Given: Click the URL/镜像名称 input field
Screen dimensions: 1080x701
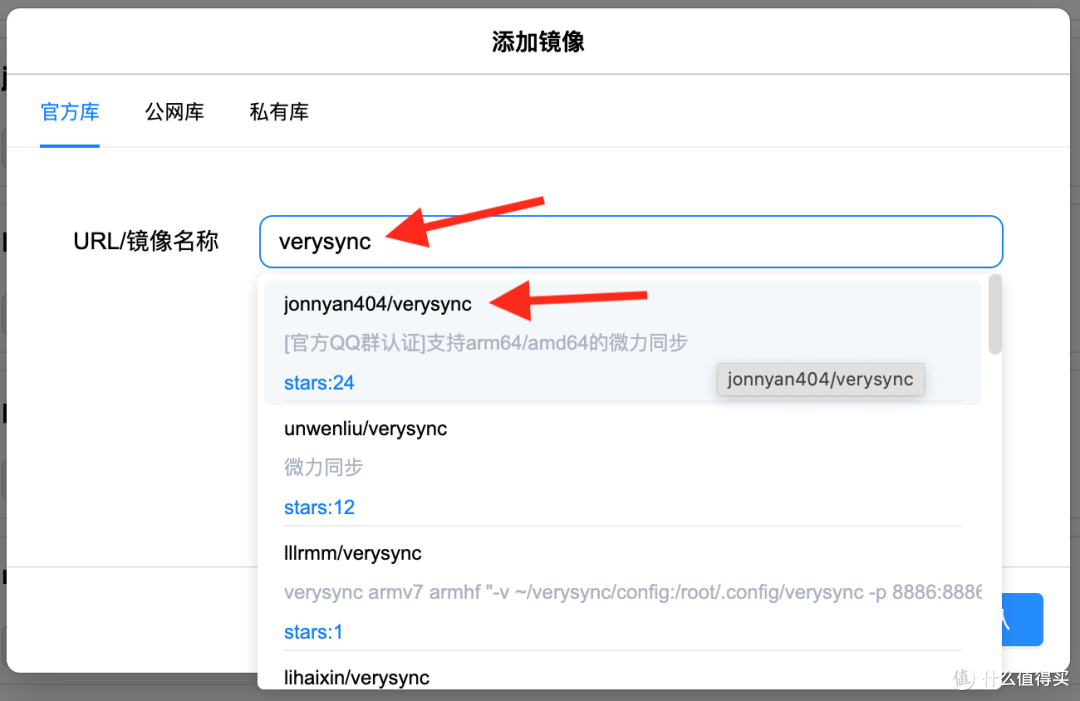Looking at the screenshot, I should click(630, 241).
